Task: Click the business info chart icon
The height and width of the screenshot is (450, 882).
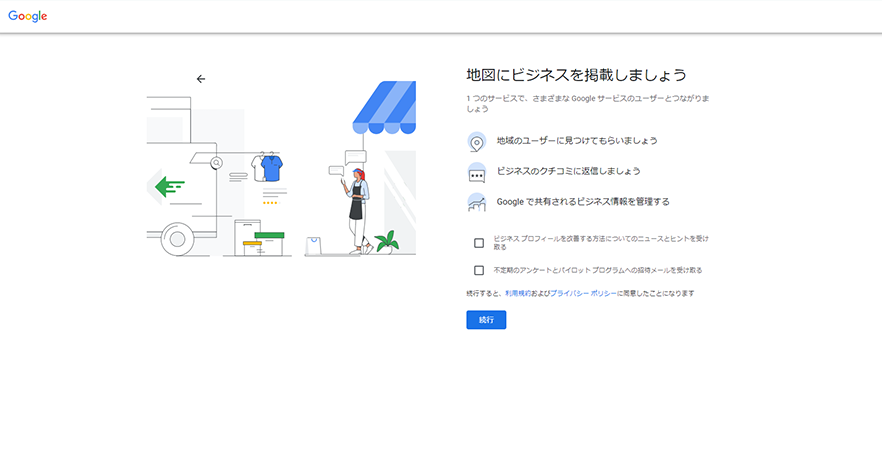Action: [476, 202]
